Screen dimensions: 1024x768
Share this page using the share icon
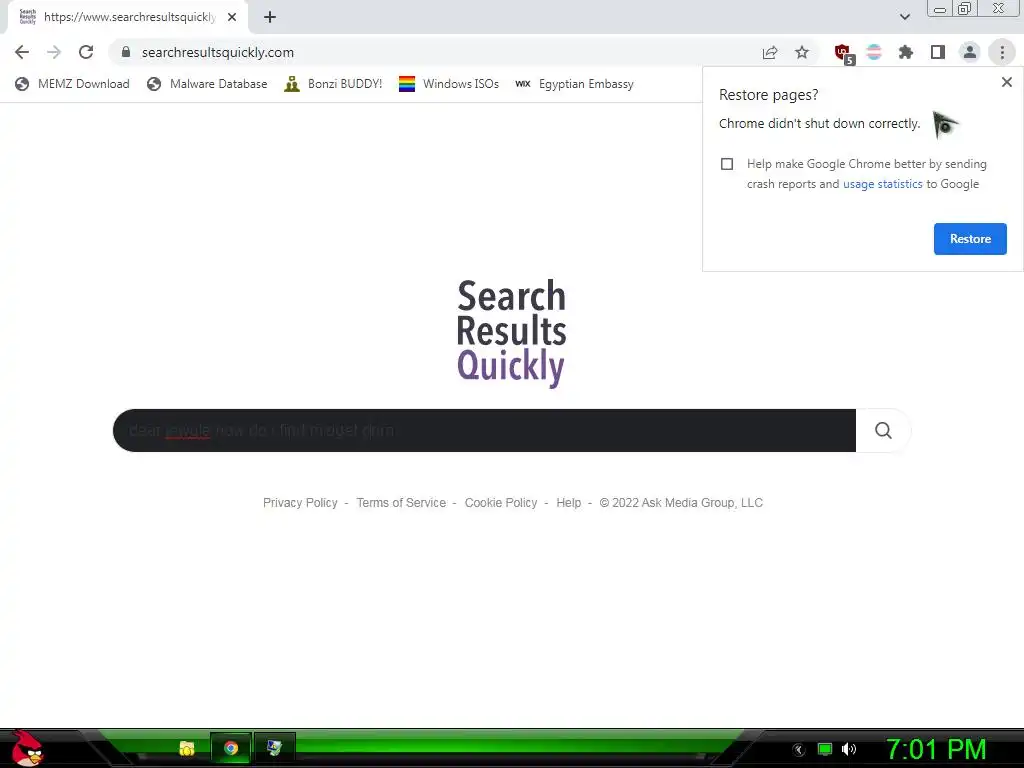point(770,52)
